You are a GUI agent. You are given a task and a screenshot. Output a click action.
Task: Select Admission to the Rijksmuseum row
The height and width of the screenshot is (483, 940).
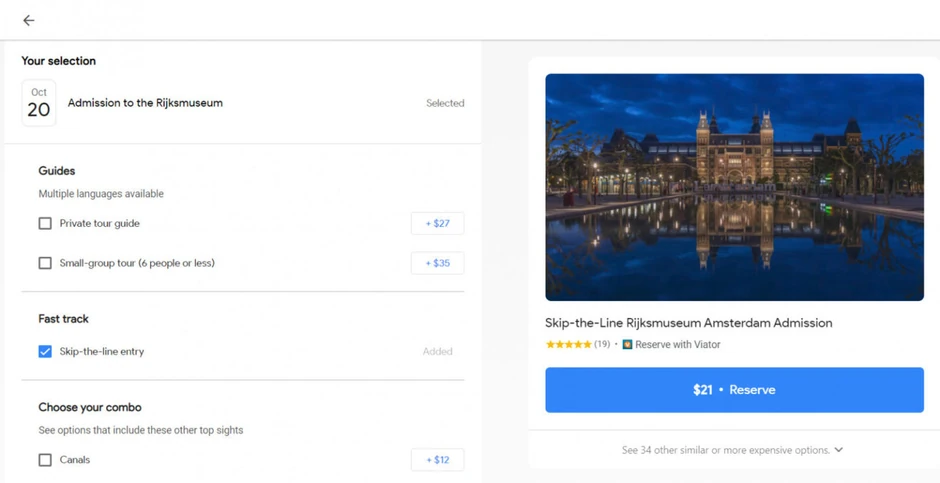click(145, 103)
